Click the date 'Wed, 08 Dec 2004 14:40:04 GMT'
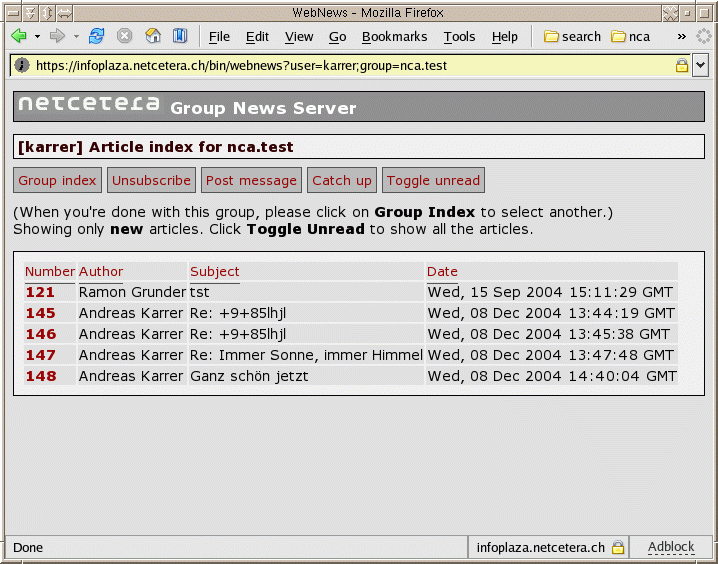718x564 pixels. [x=552, y=376]
